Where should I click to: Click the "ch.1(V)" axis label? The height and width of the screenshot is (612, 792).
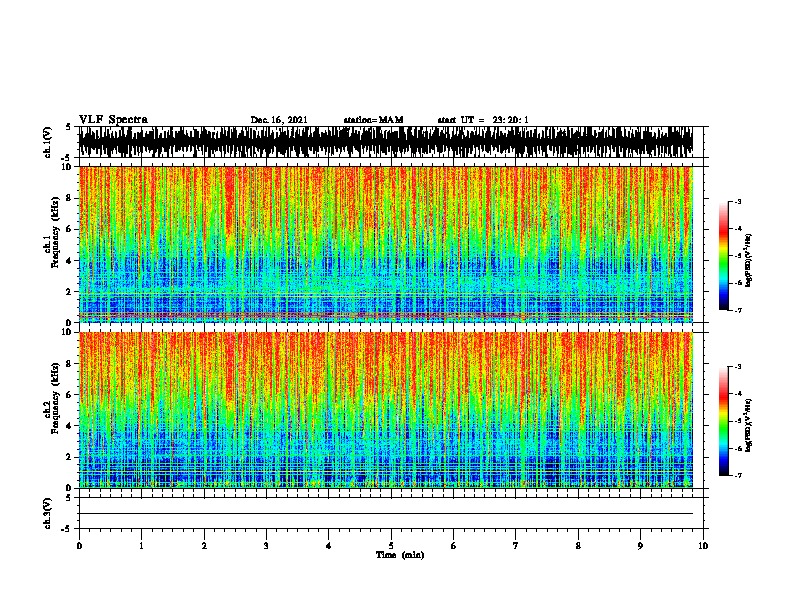47,142
